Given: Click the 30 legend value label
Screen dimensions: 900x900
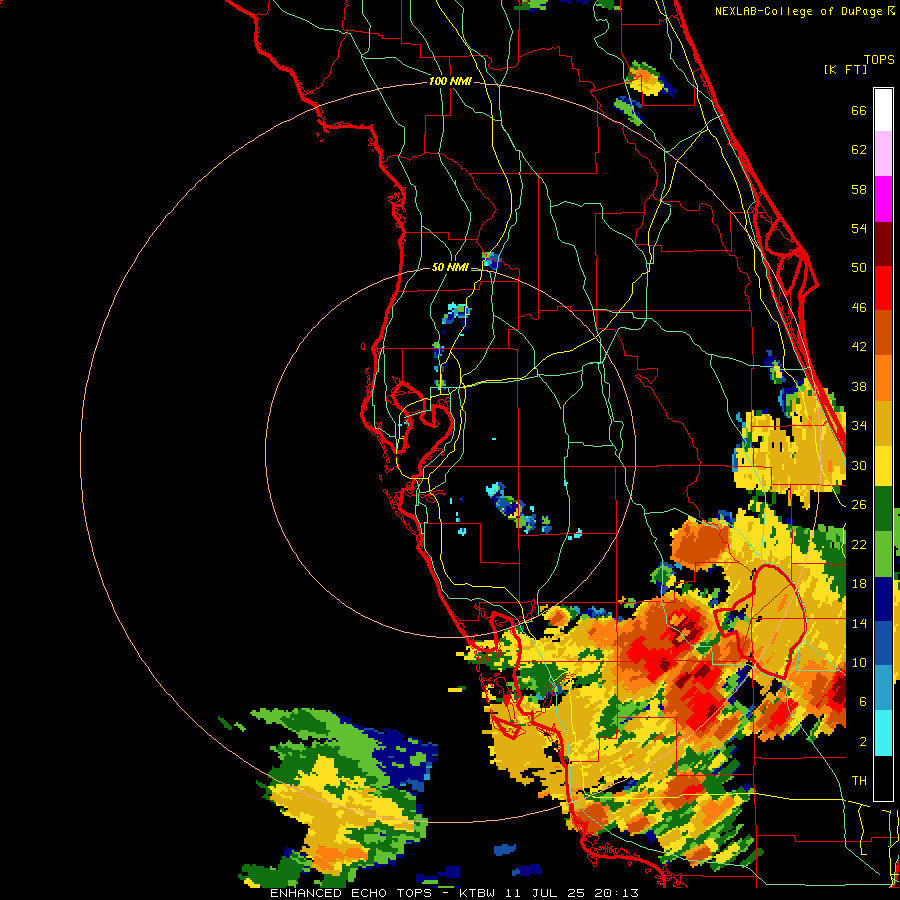Looking at the screenshot, I should coord(859,465).
